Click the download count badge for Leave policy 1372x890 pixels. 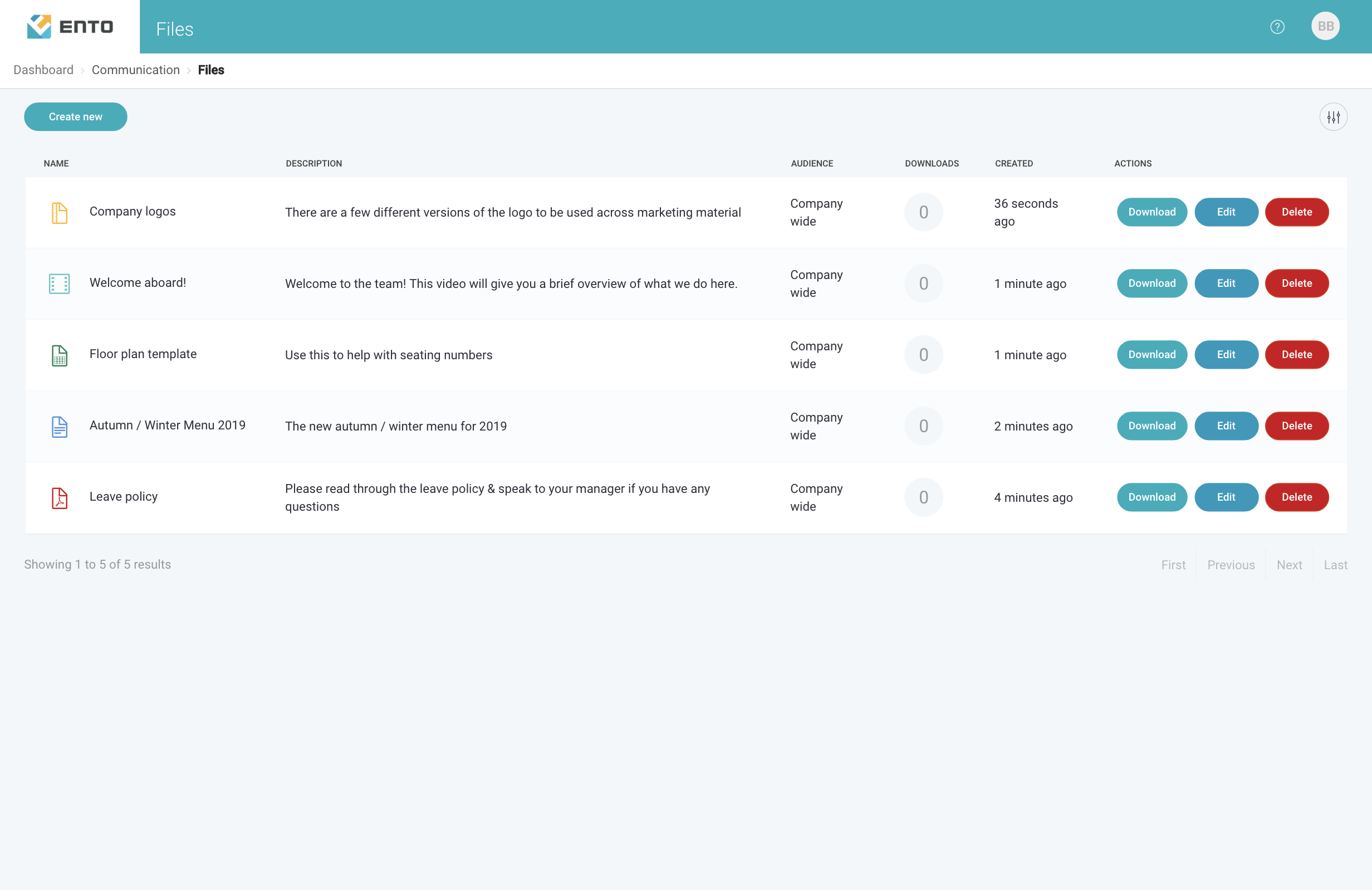924,497
